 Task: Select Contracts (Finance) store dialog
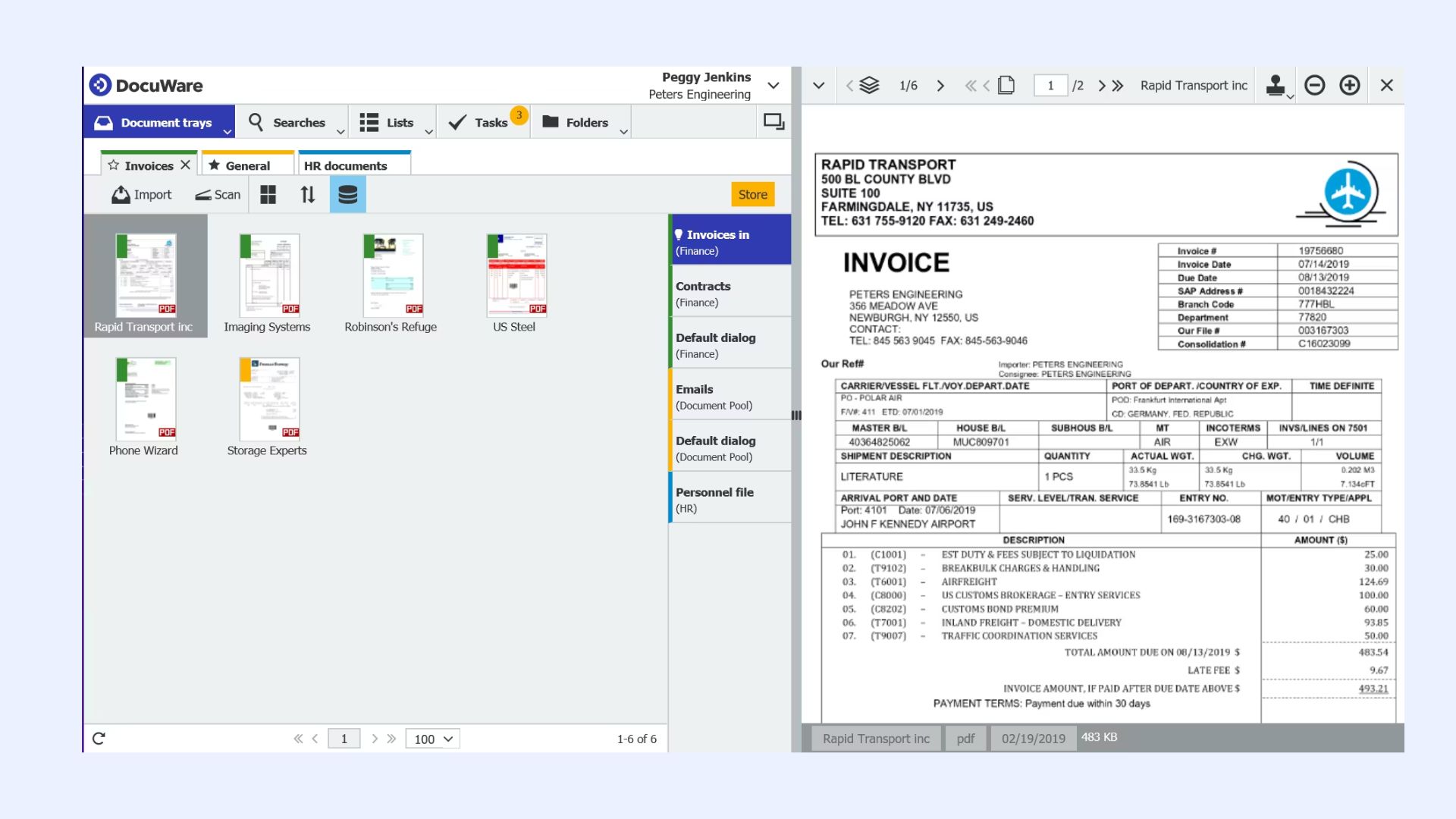[728, 293]
